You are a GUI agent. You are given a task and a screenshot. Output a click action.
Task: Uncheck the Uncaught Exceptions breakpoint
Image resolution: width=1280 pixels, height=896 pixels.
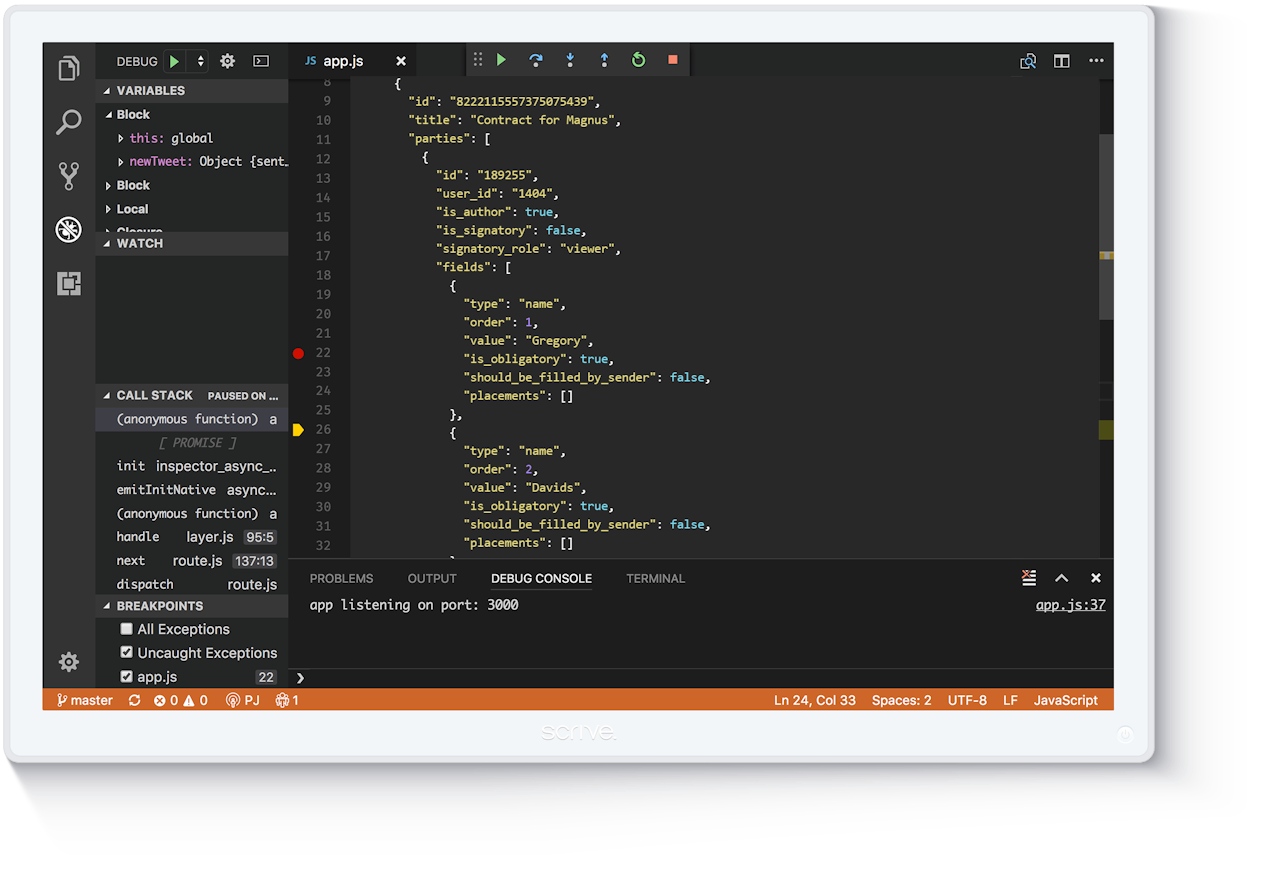pos(127,653)
